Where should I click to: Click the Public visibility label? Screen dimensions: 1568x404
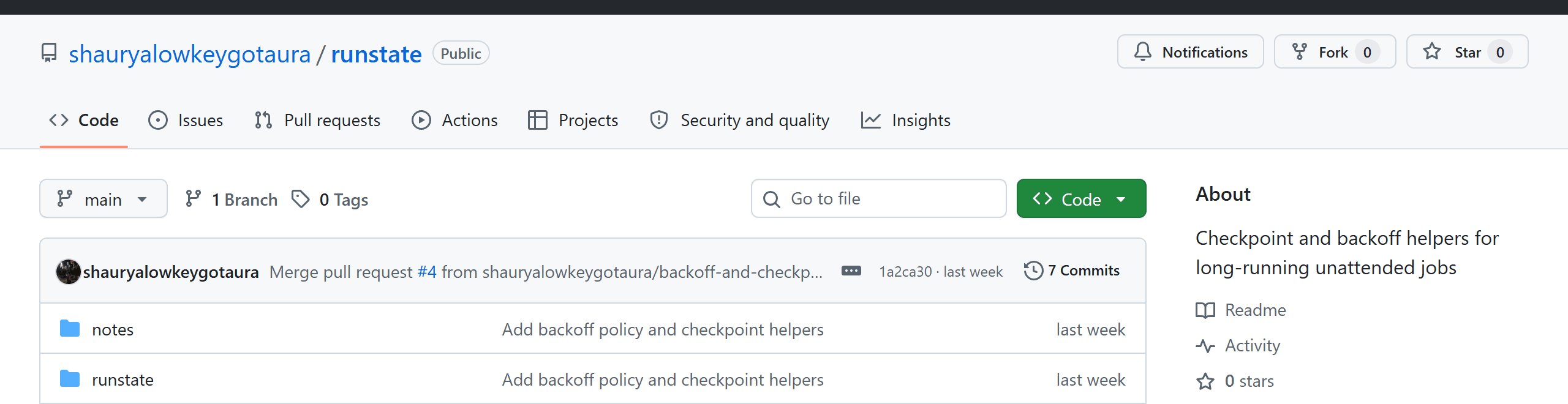pos(461,53)
